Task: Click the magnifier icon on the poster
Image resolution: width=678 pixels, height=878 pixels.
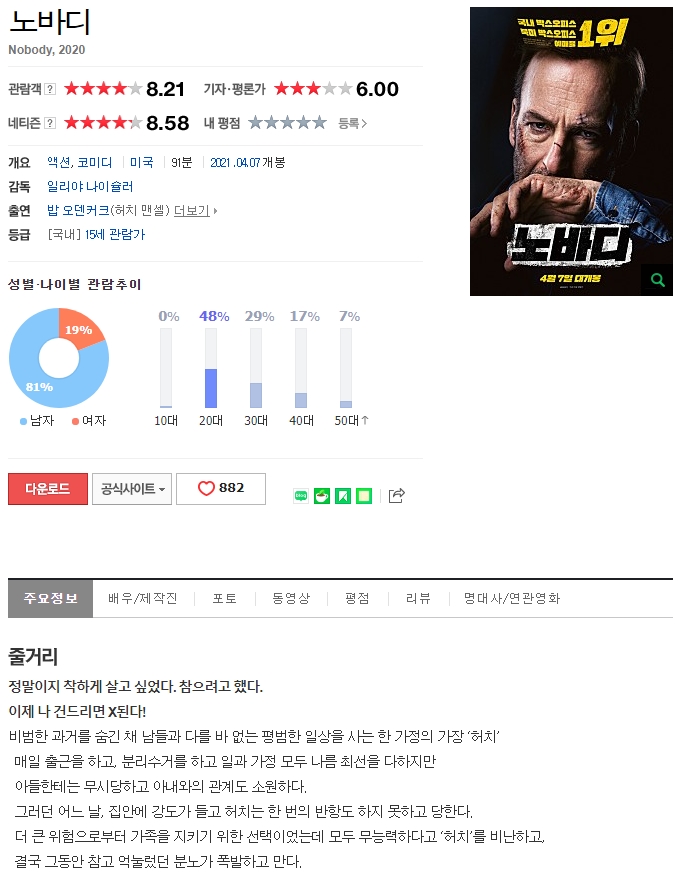Action: click(x=657, y=279)
